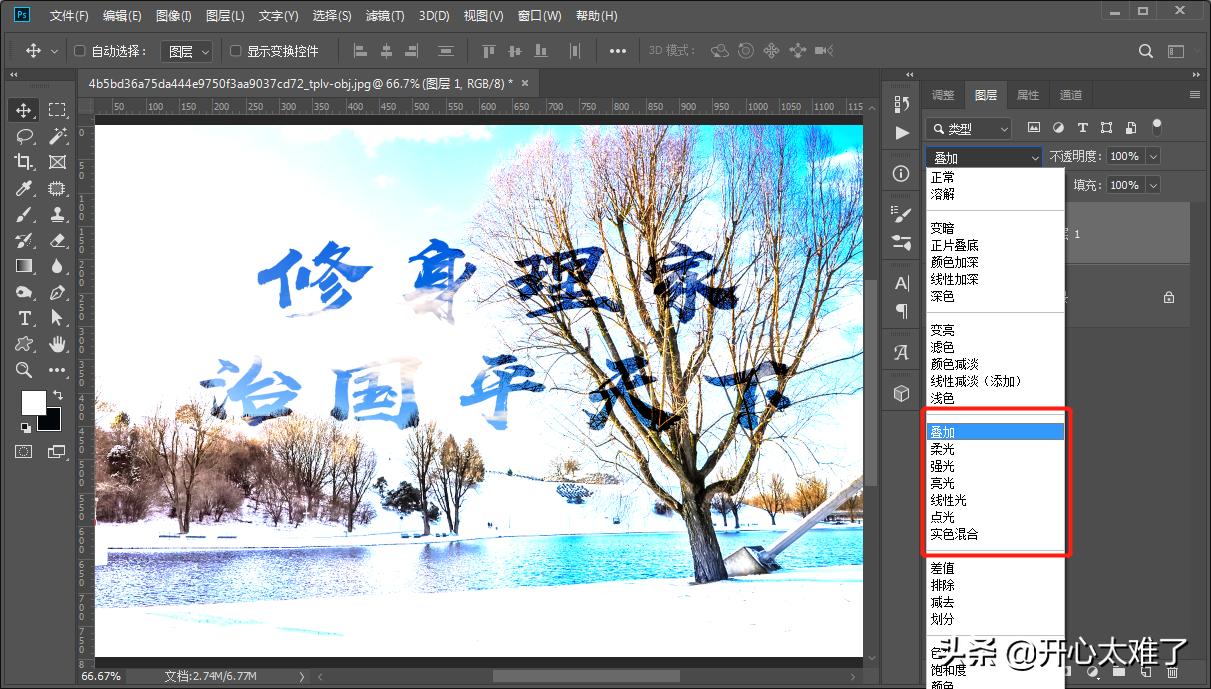Toggle the 显示变换控件 checkbox

[x=236, y=51]
